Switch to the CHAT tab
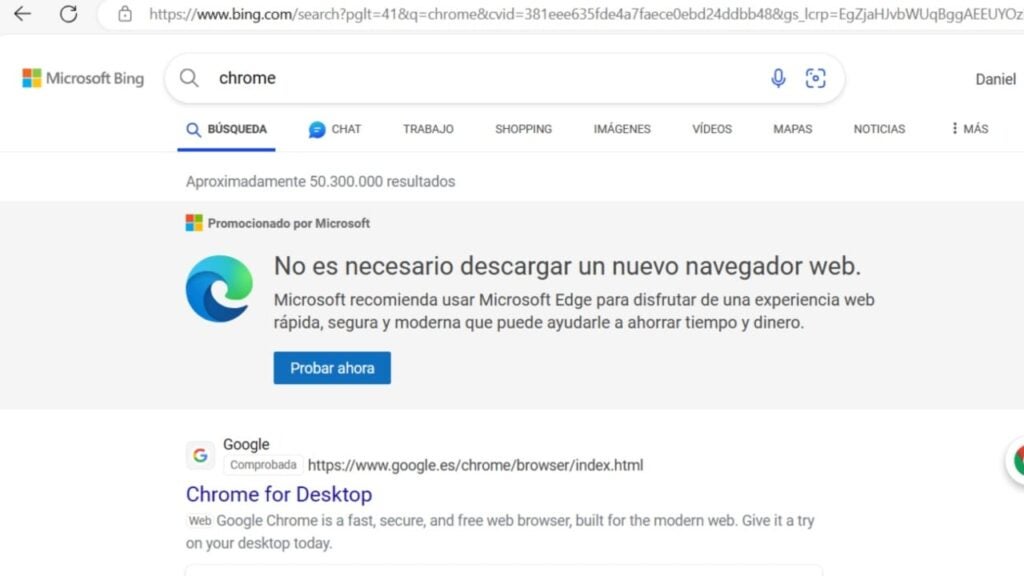This screenshot has height=576, width=1024. [x=335, y=129]
